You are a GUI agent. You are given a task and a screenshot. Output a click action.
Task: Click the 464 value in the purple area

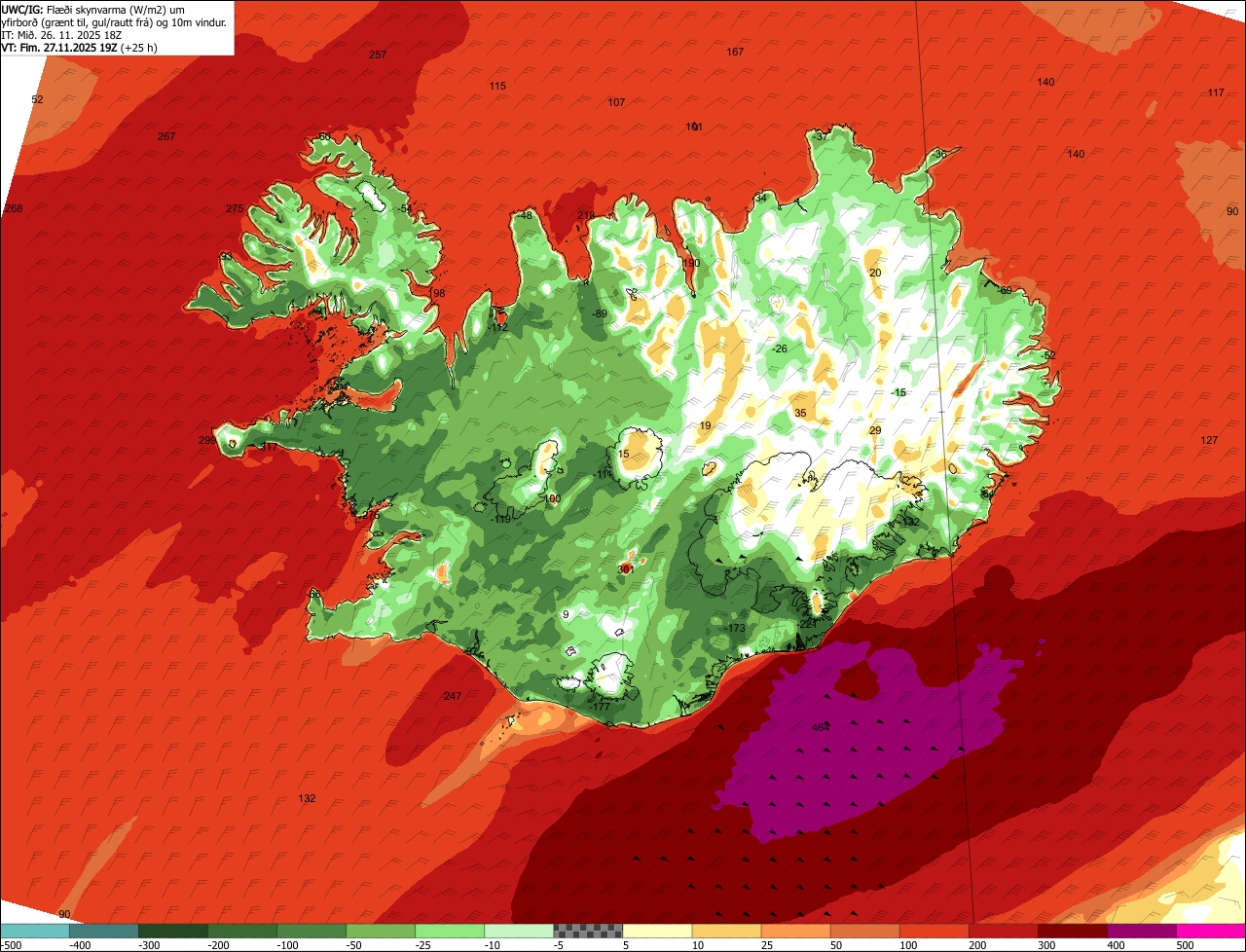[821, 728]
